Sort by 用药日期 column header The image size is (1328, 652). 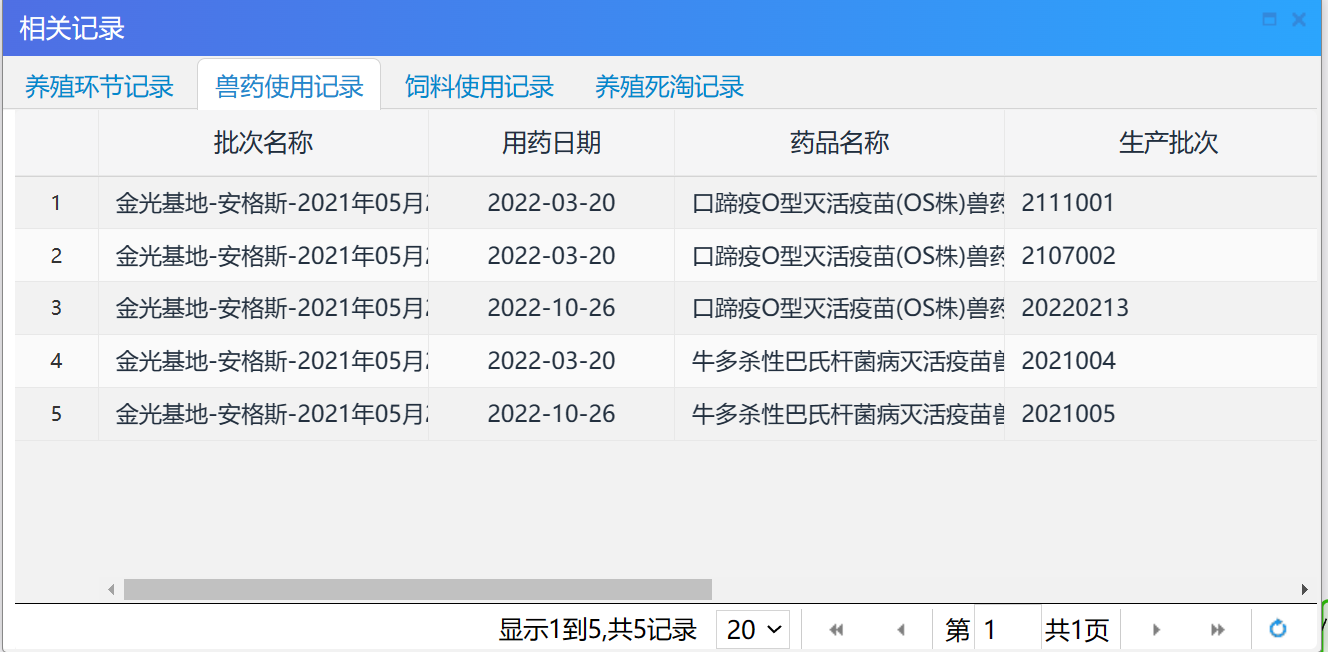552,143
